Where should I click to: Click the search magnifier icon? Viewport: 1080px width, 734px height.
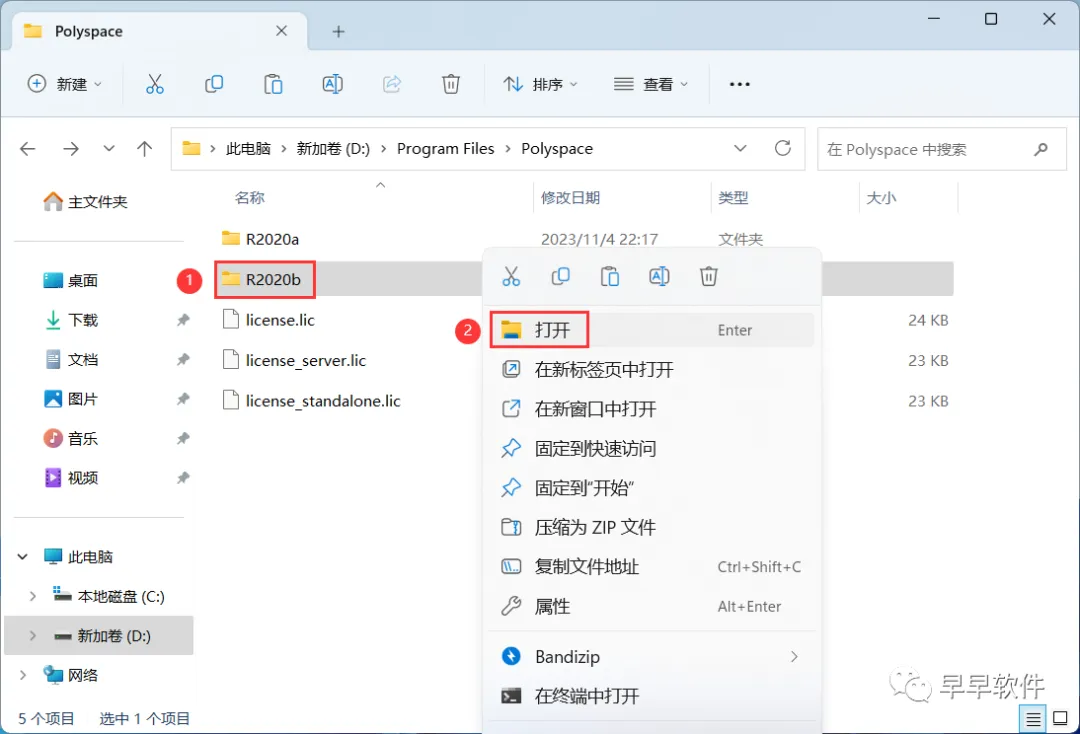[1041, 149]
